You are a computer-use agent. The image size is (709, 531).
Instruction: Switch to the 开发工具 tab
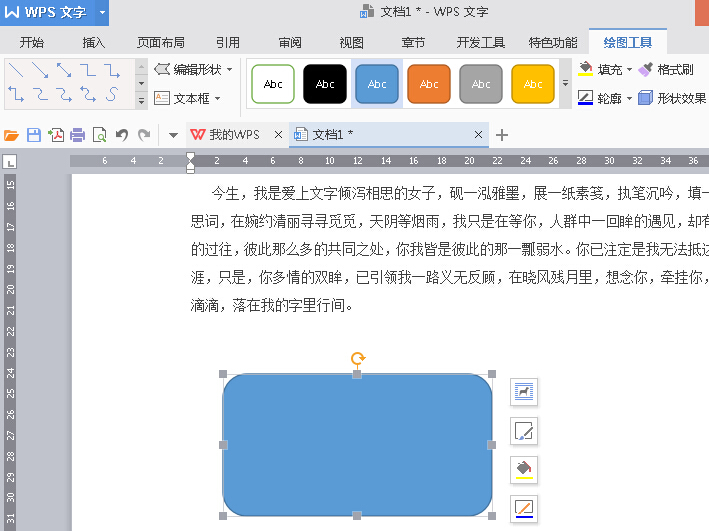point(481,43)
